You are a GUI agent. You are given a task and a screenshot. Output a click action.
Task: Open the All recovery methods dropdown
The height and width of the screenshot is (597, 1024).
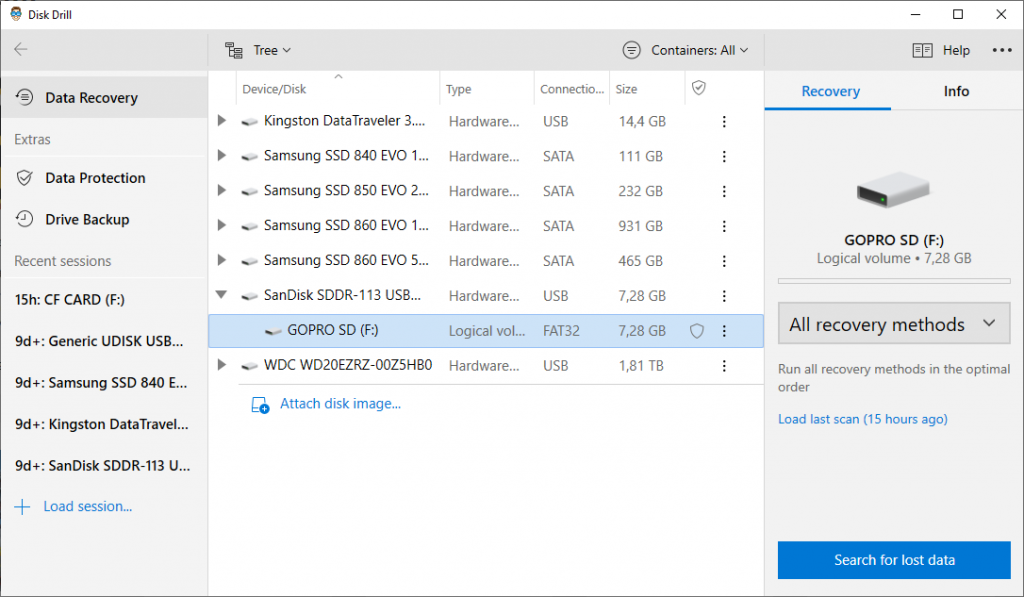(x=894, y=323)
